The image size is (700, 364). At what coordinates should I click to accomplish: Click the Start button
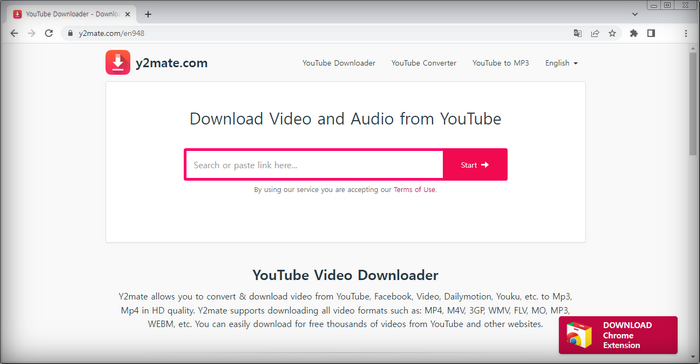475,165
